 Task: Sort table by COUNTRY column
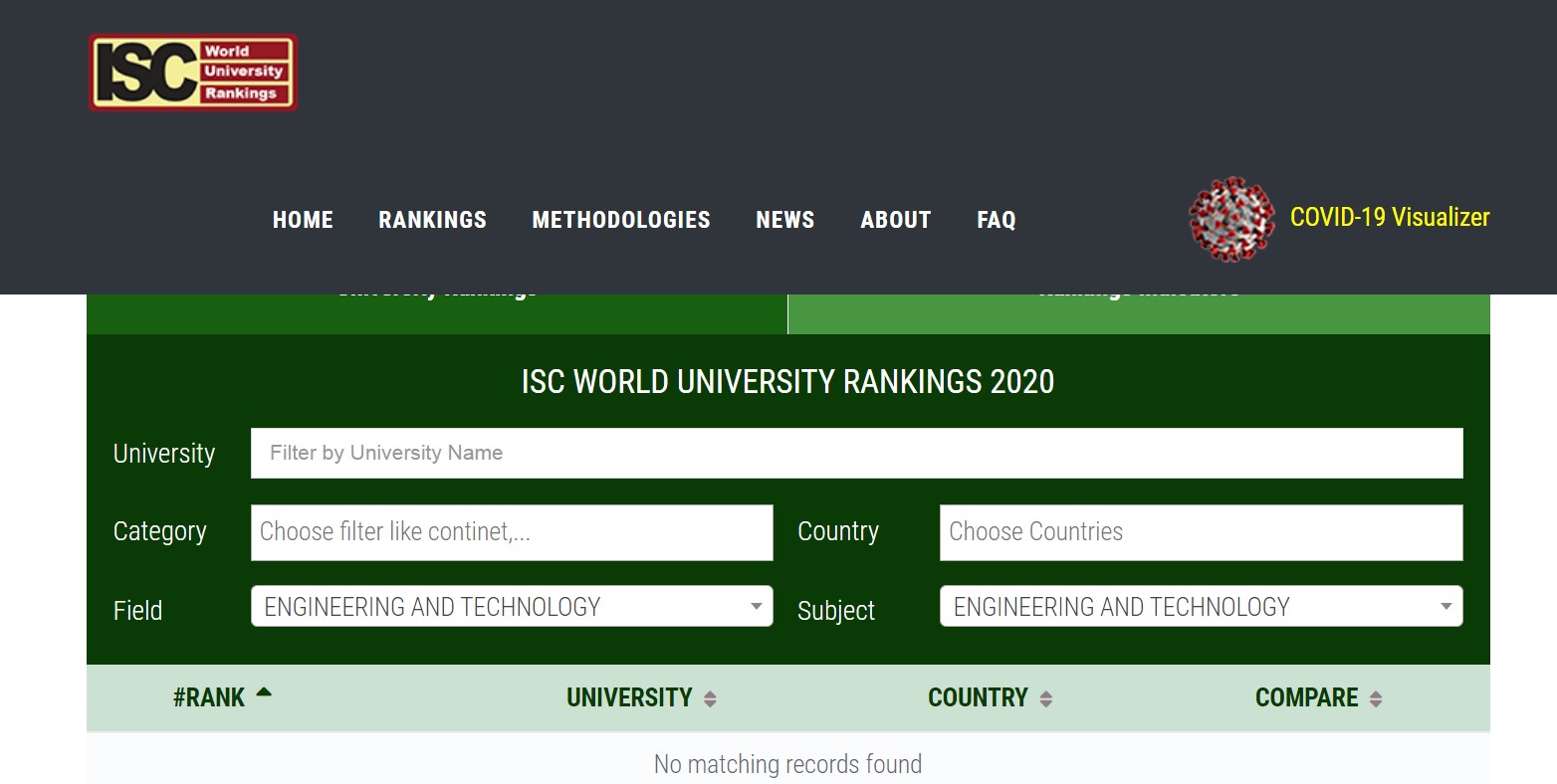(x=1045, y=699)
